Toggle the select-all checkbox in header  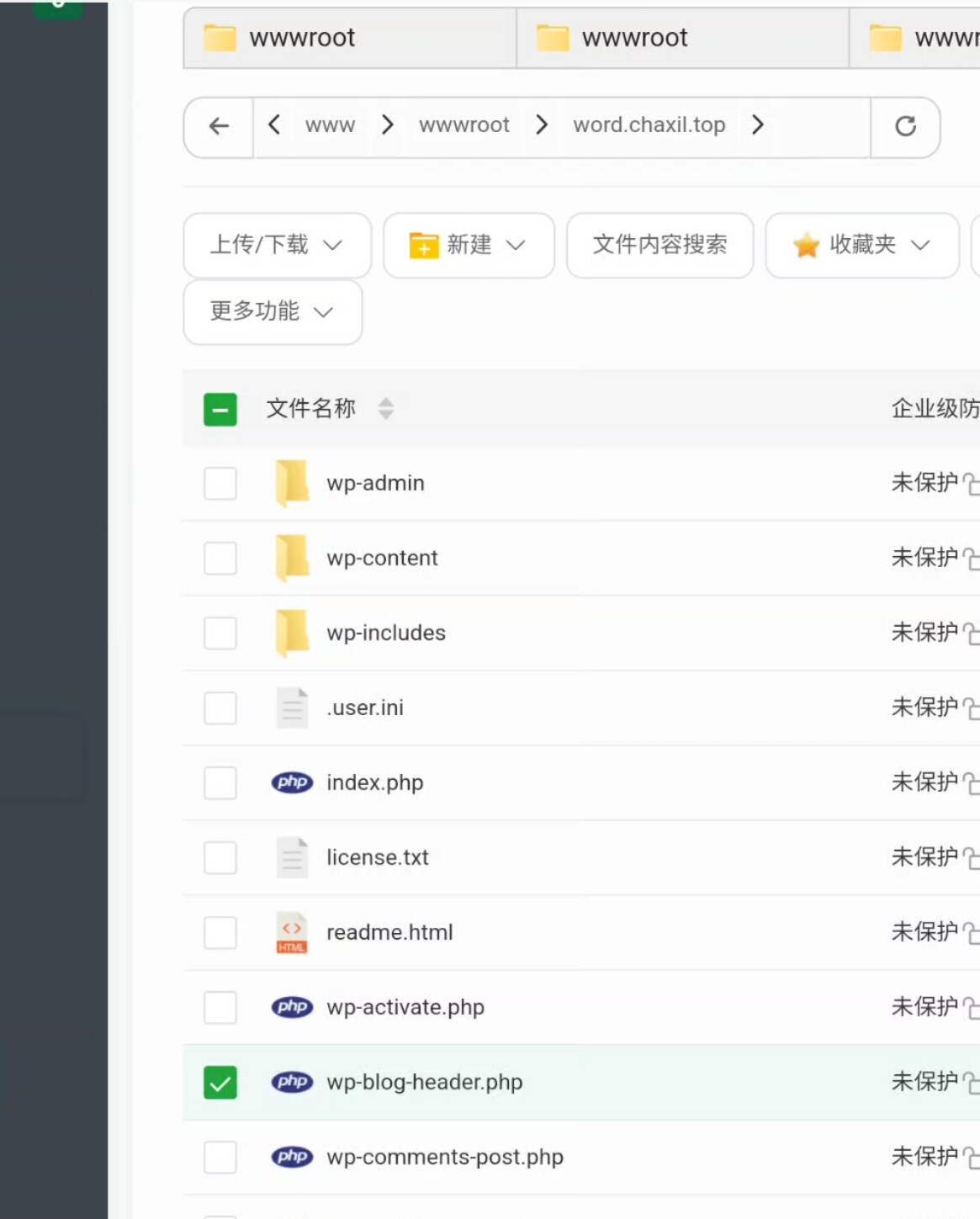(220, 410)
